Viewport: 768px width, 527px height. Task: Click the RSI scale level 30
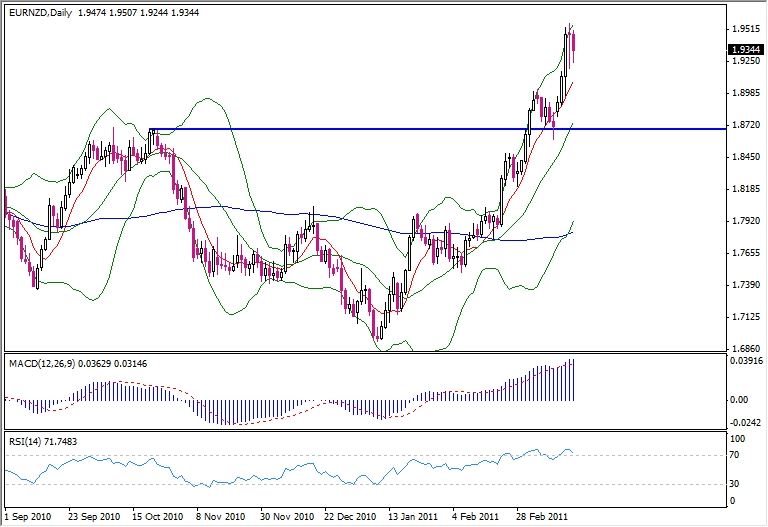point(734,484)
